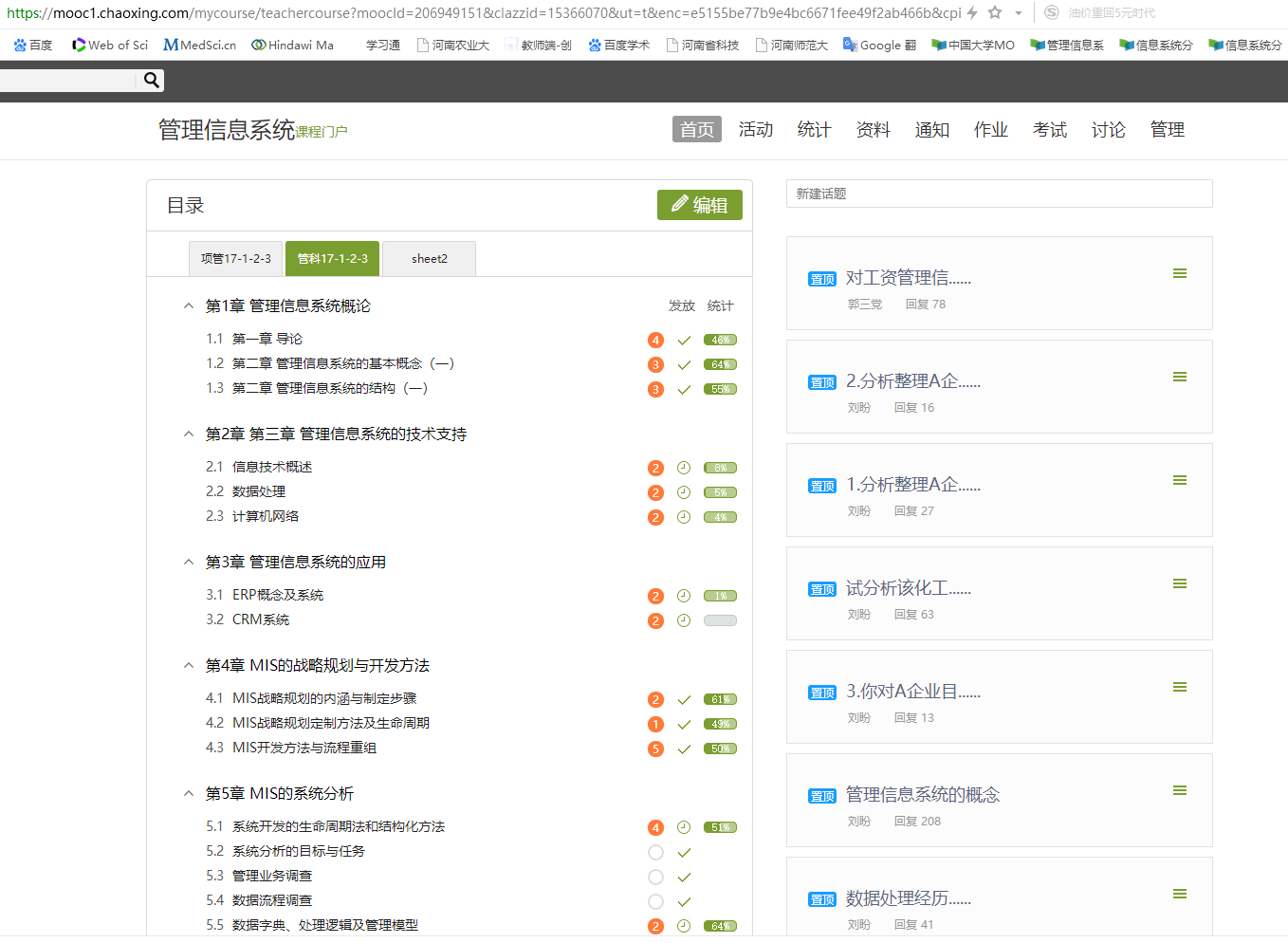1288x943 pixels.
Task: Click the bookmark star icon in address bar
Action: pyautogui.click(x=995, y=12)
